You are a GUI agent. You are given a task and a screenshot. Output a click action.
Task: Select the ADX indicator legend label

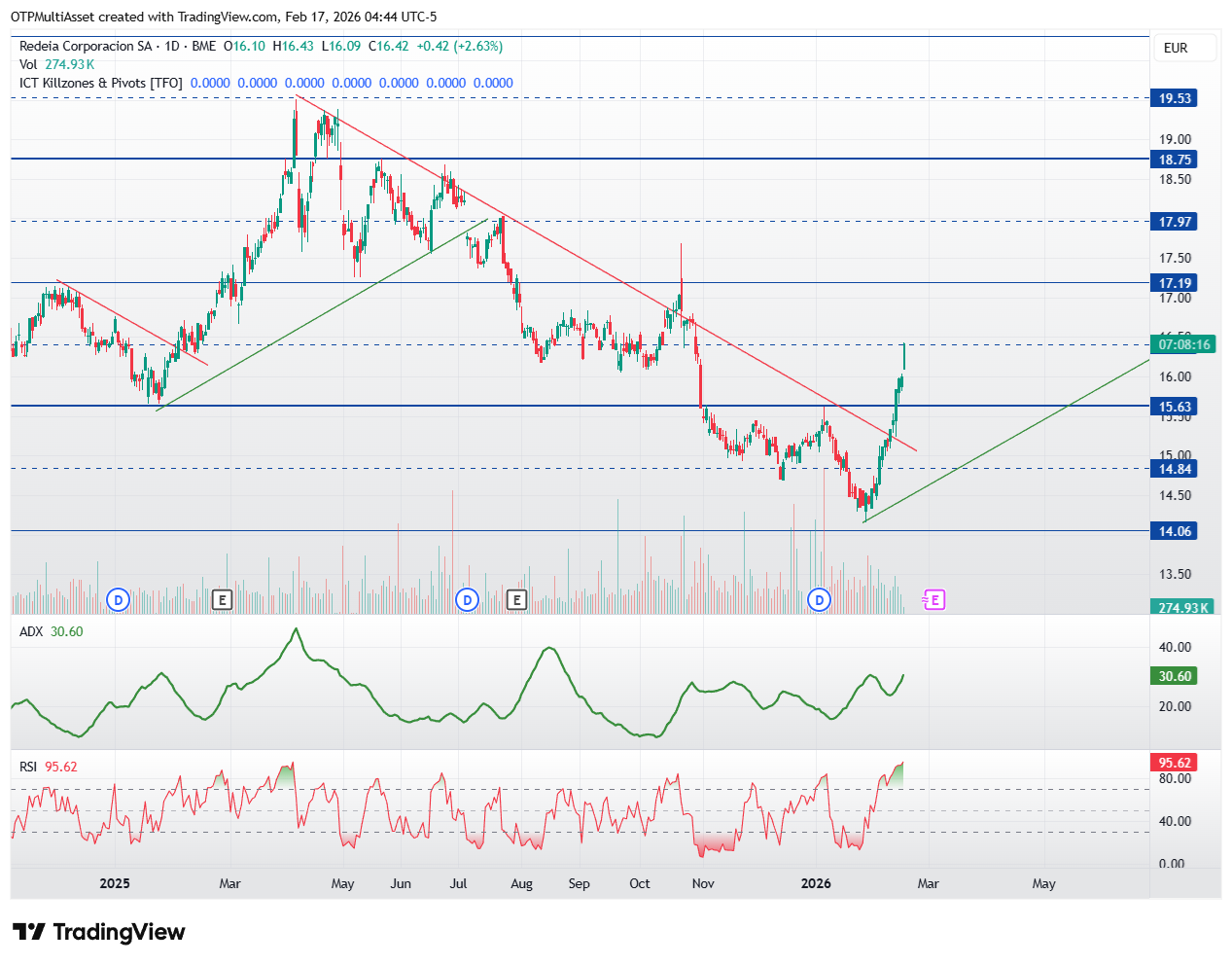(31, 631)
